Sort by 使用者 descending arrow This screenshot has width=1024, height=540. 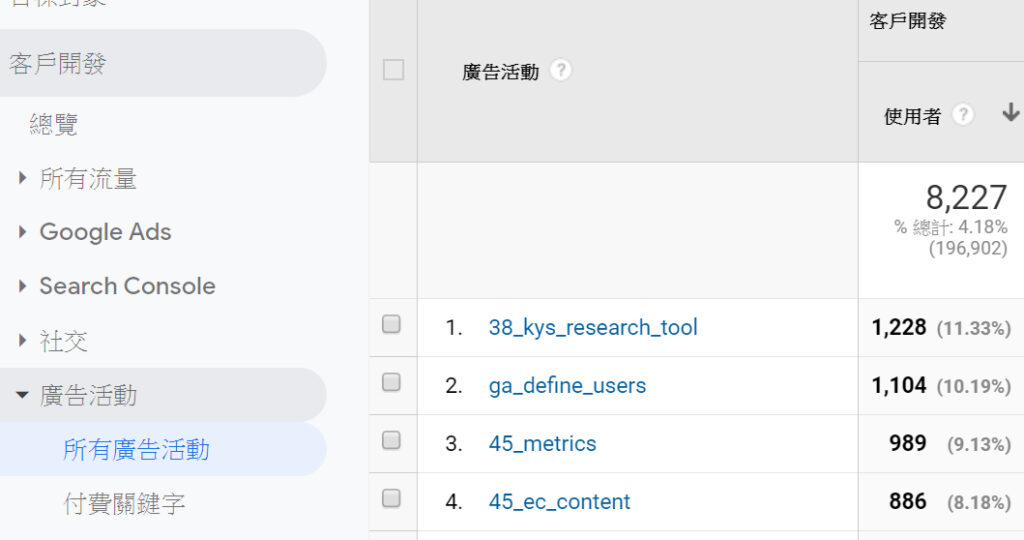[1010, 112]
